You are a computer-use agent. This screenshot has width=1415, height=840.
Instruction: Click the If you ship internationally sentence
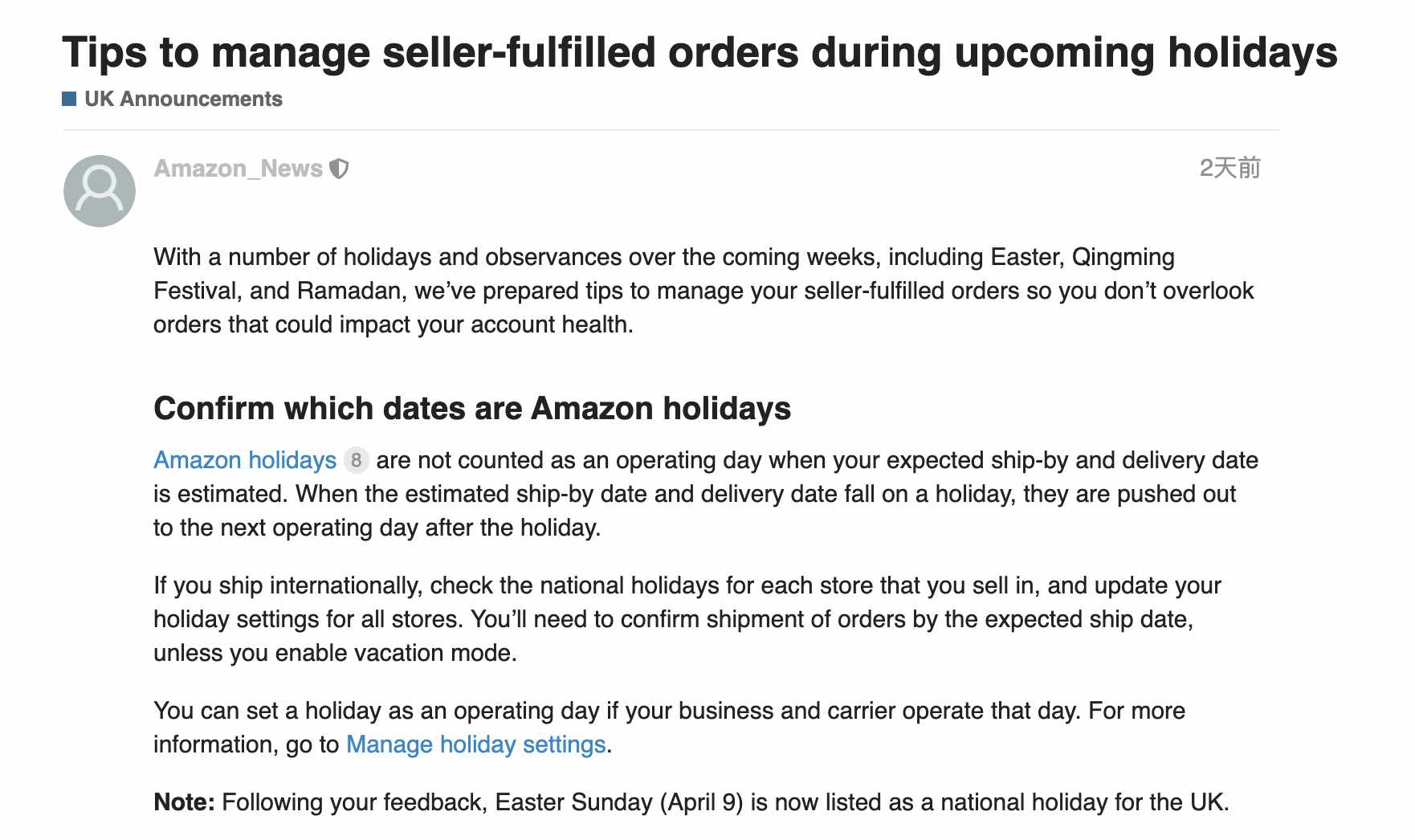(x=687, y=602)
